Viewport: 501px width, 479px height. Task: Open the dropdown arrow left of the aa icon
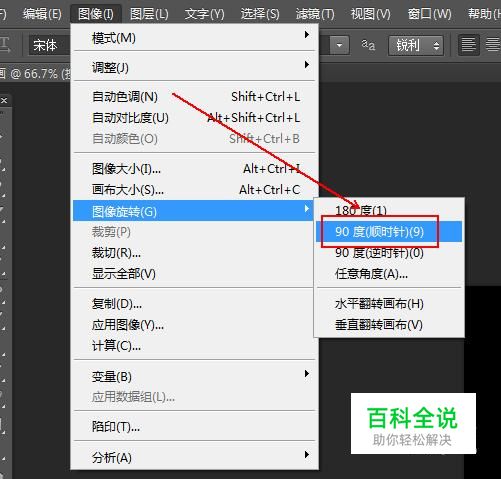coord(340,45)
